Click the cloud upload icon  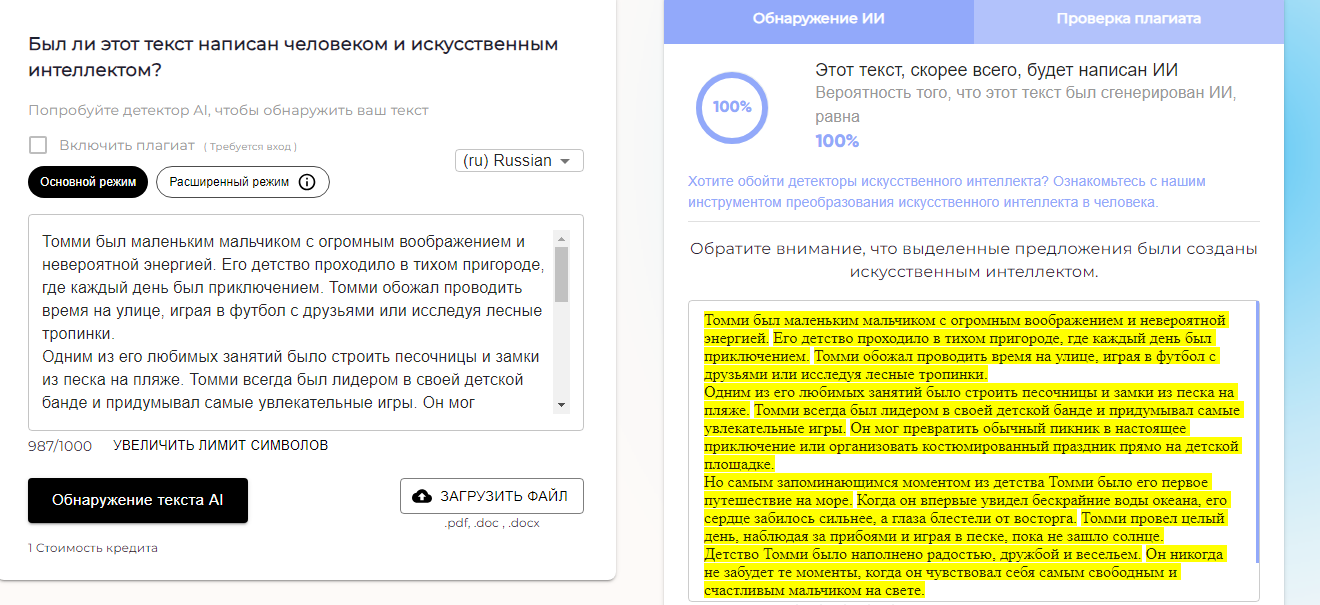(x=422, y=496)
